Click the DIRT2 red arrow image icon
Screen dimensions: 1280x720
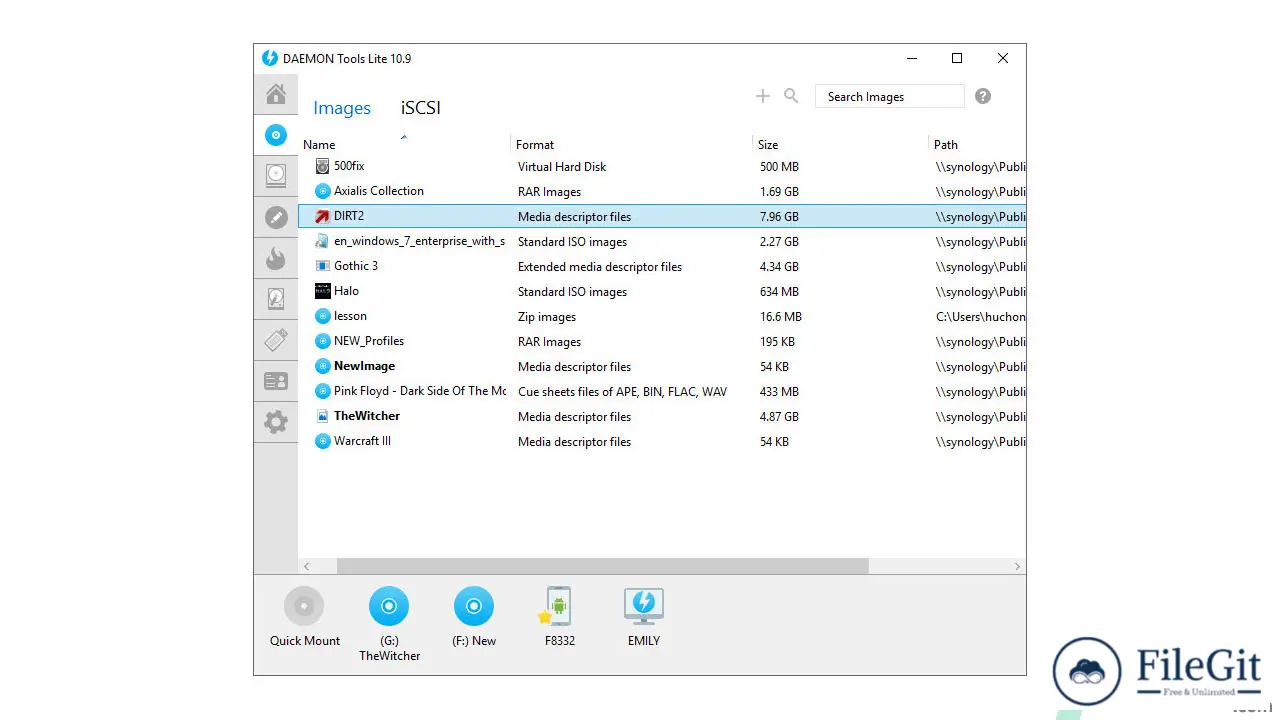point(322,216)
